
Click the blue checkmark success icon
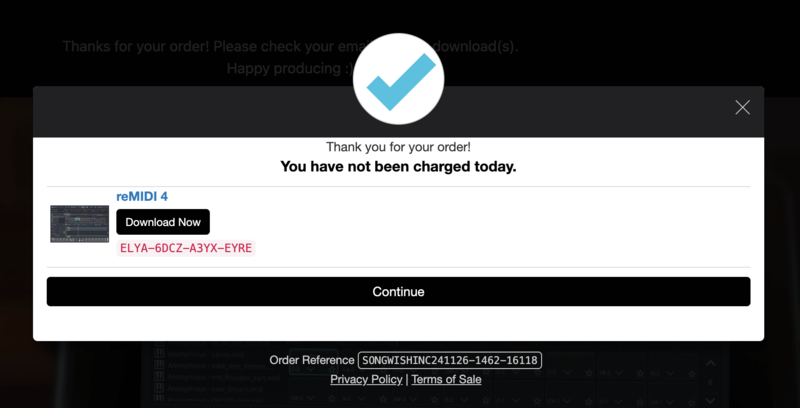click(399, 79)
